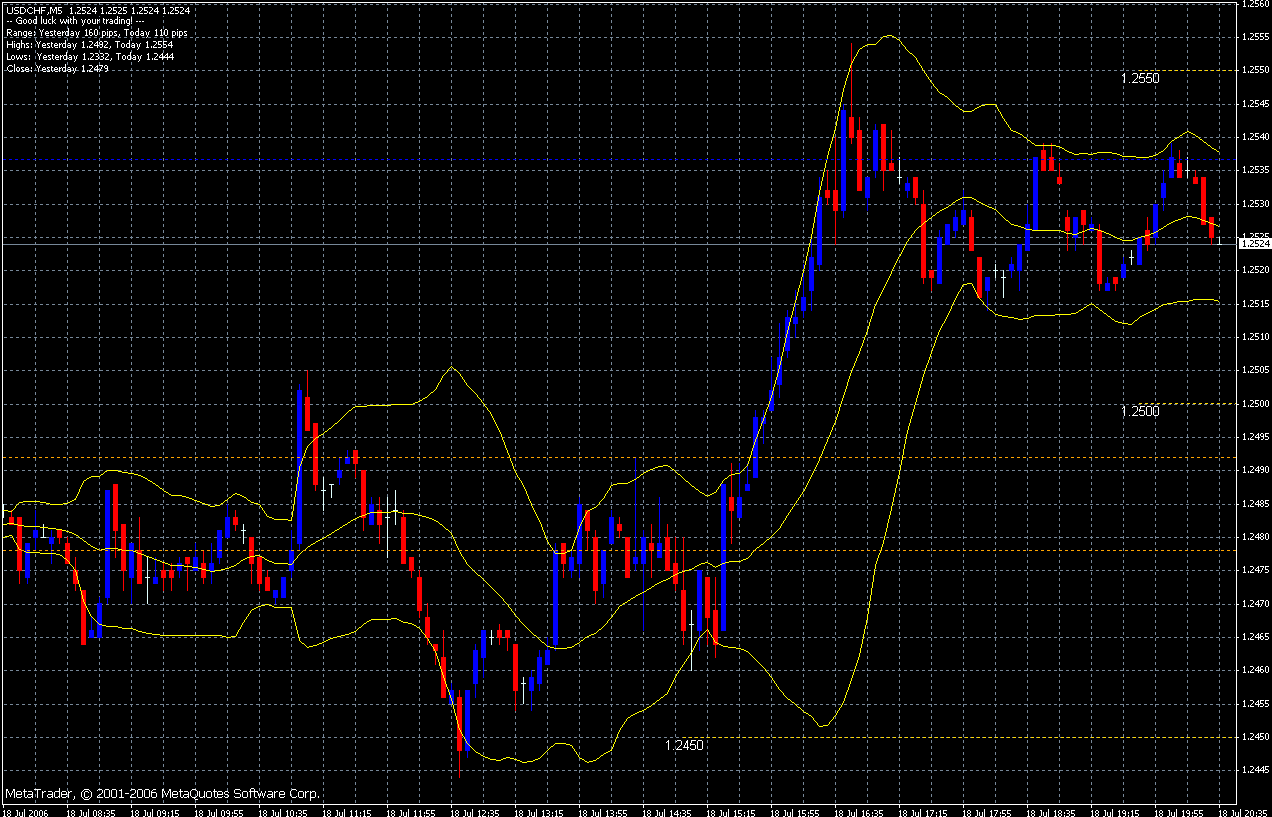The width and height of the screenshot is (1272, 817).
Task: Click 1.2555 on the price axis
Action: (x=1256, y=36)
